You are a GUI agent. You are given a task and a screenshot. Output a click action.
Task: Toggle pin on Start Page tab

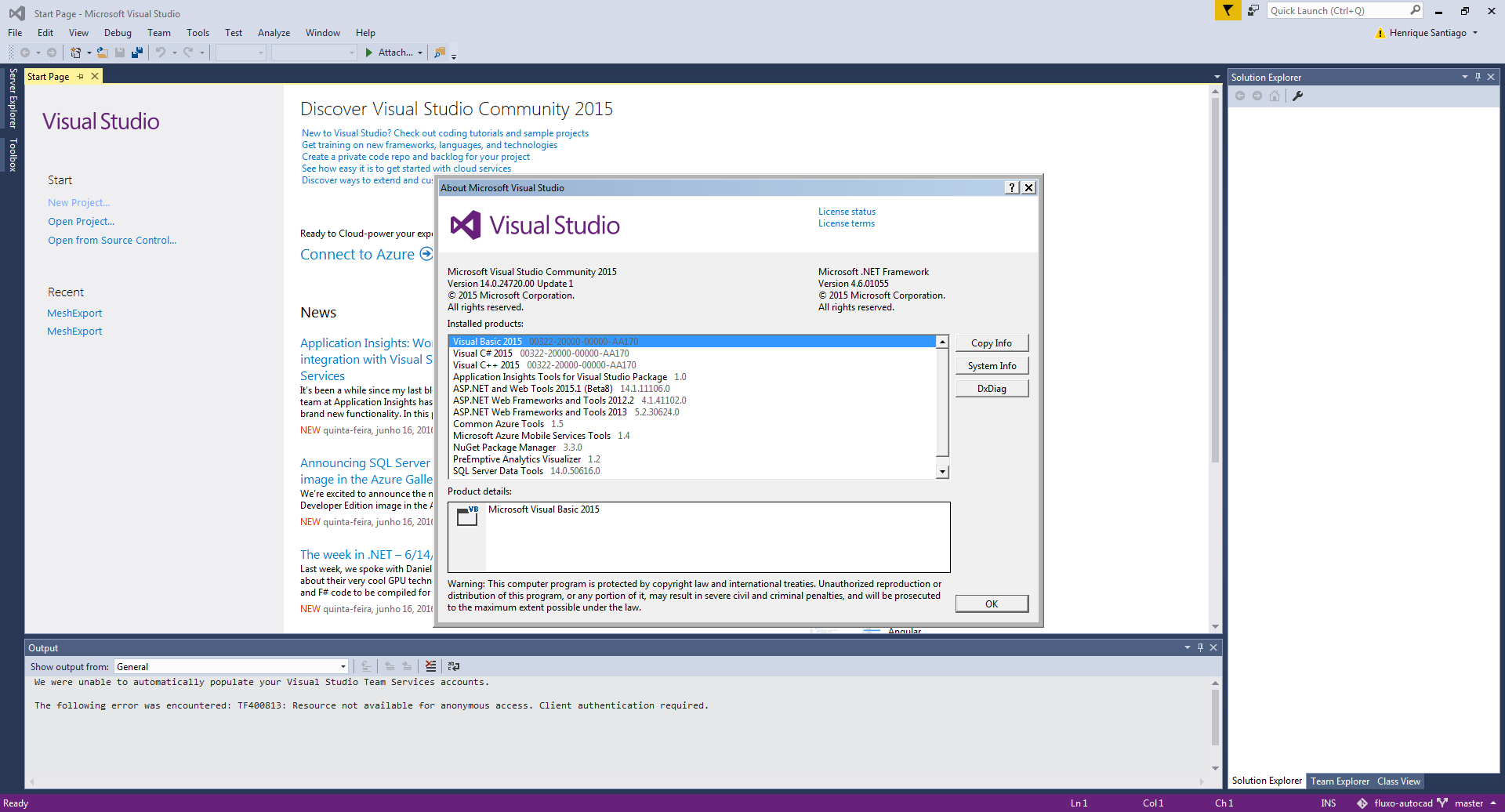81,76
